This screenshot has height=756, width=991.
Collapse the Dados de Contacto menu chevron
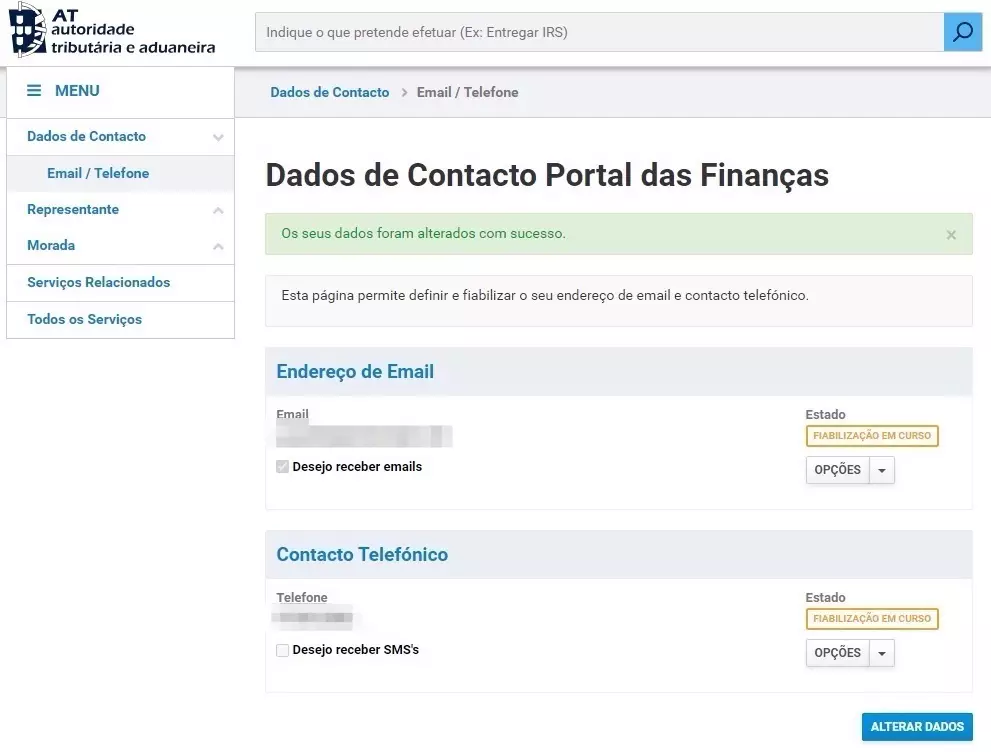pyautogui.click(x=218, y=137)
